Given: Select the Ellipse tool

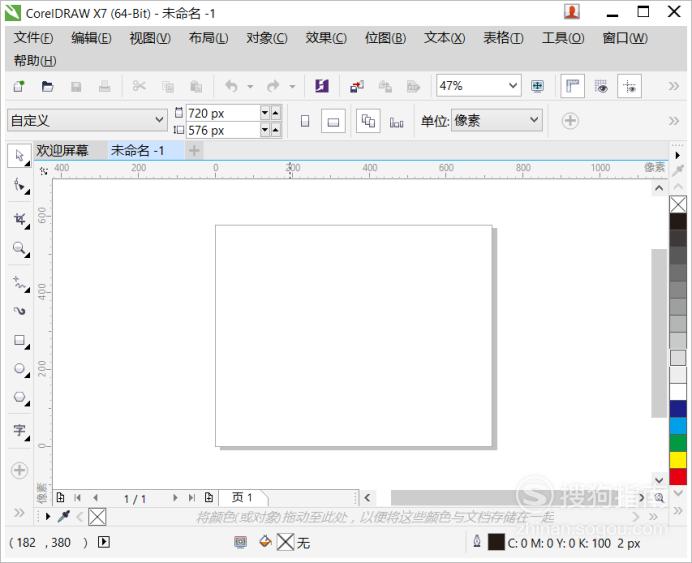Looking at the screenshot, I should click(20, 369).
